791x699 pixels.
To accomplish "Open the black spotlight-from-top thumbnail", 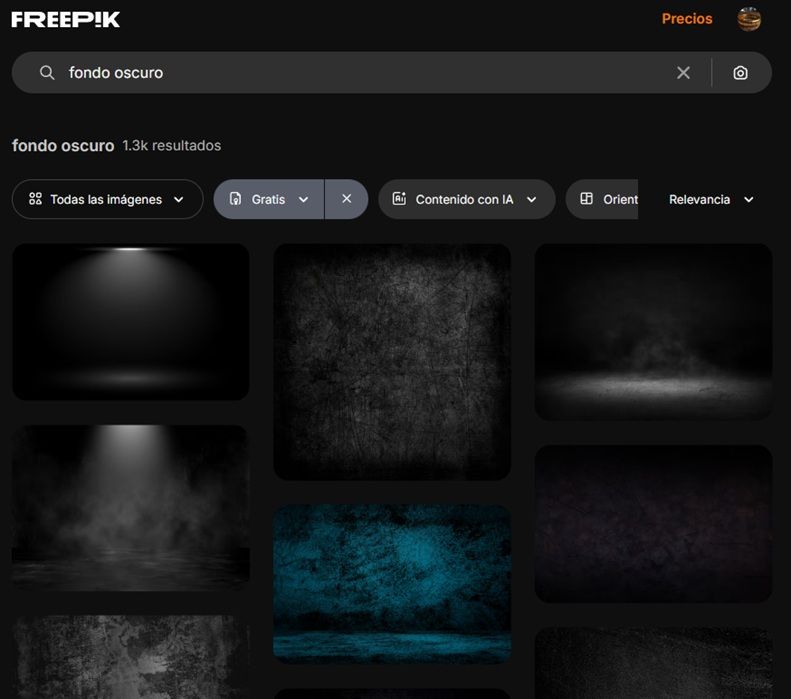I will (x=131, y=322).
